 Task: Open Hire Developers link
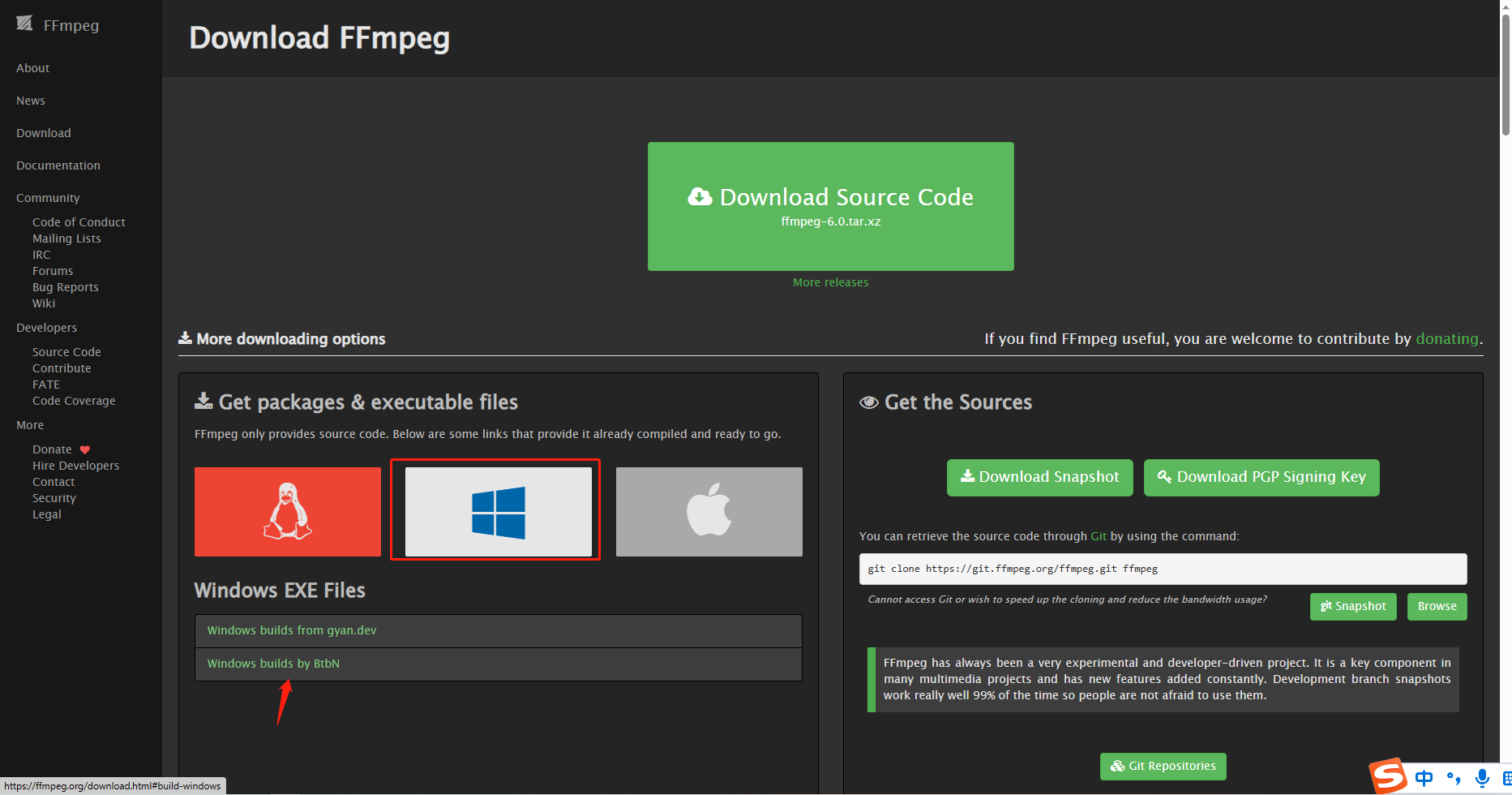75,466
